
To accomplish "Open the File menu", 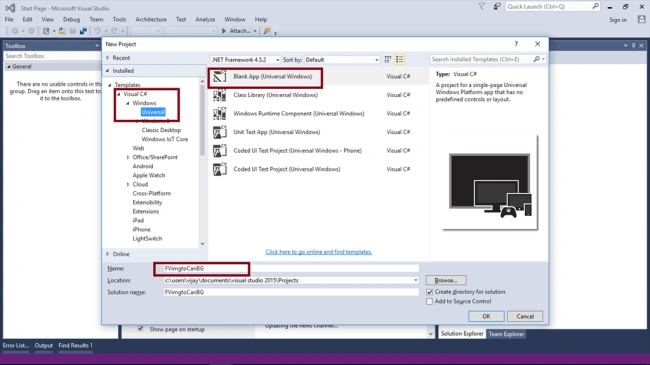I will coord(9,19).
